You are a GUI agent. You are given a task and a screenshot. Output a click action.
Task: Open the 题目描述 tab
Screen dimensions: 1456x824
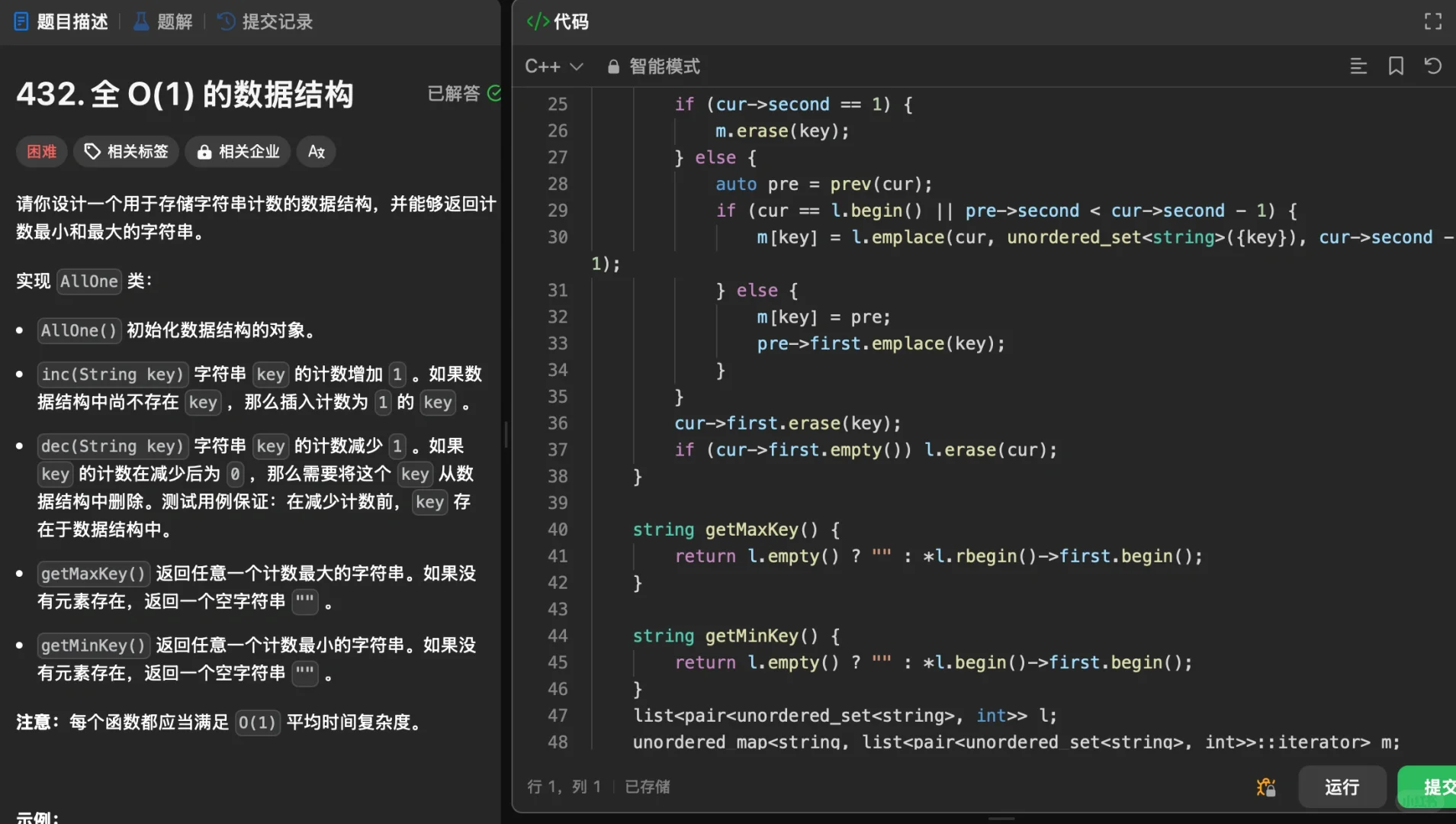(x=61, y=21)
